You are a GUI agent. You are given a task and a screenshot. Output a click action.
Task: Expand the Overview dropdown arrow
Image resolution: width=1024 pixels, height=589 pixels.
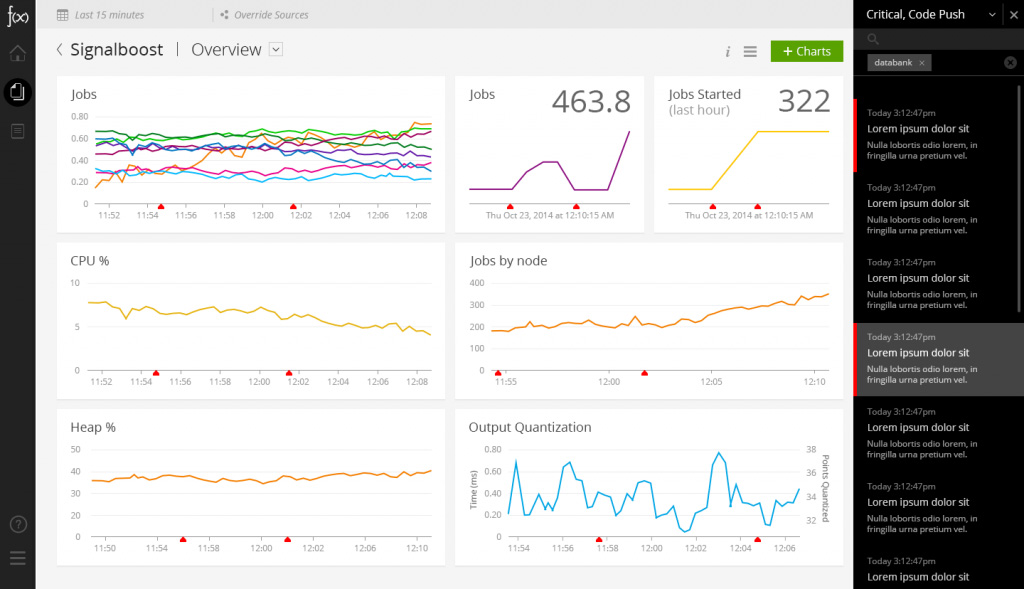pyautogui.click(x=276, y=50)
